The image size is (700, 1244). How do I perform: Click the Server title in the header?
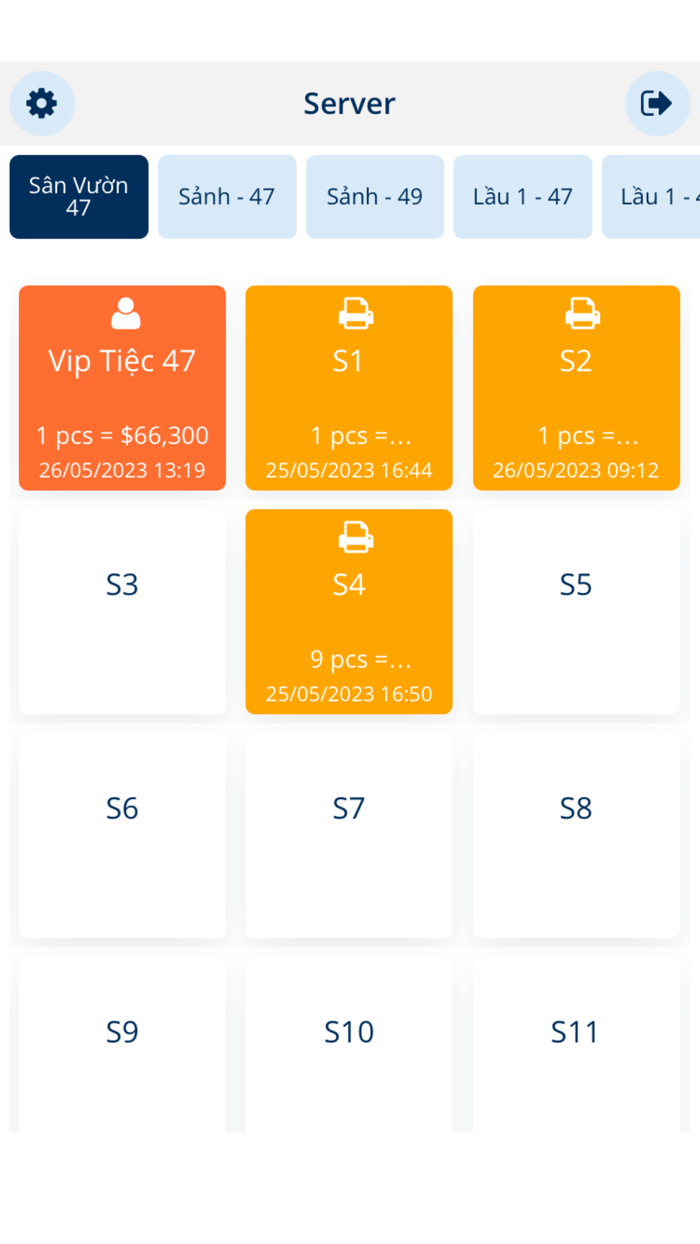pos(349,103)
